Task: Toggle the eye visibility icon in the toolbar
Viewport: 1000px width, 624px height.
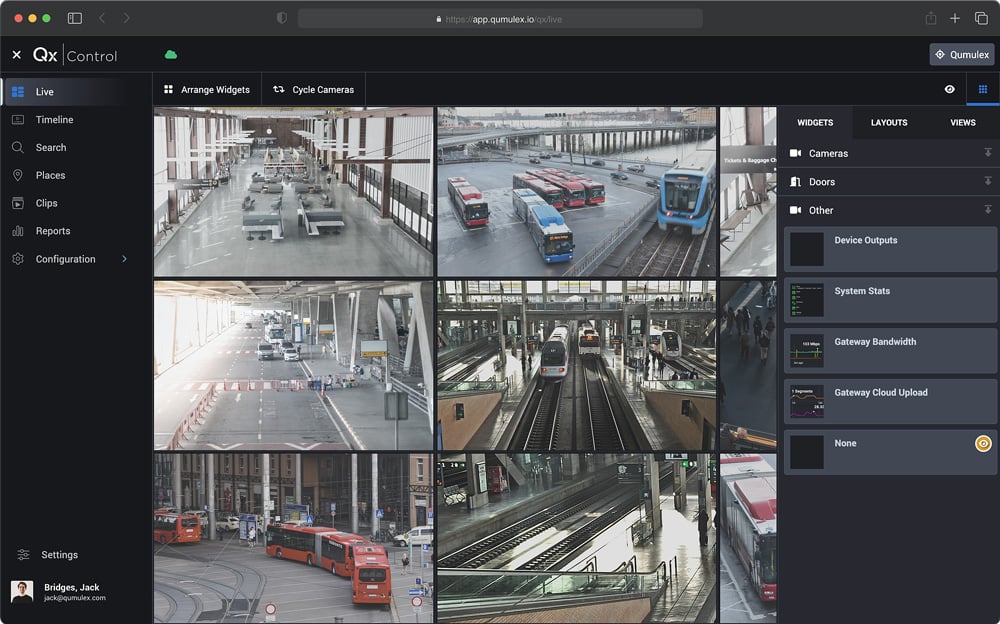Action: (x=950, y=89)
